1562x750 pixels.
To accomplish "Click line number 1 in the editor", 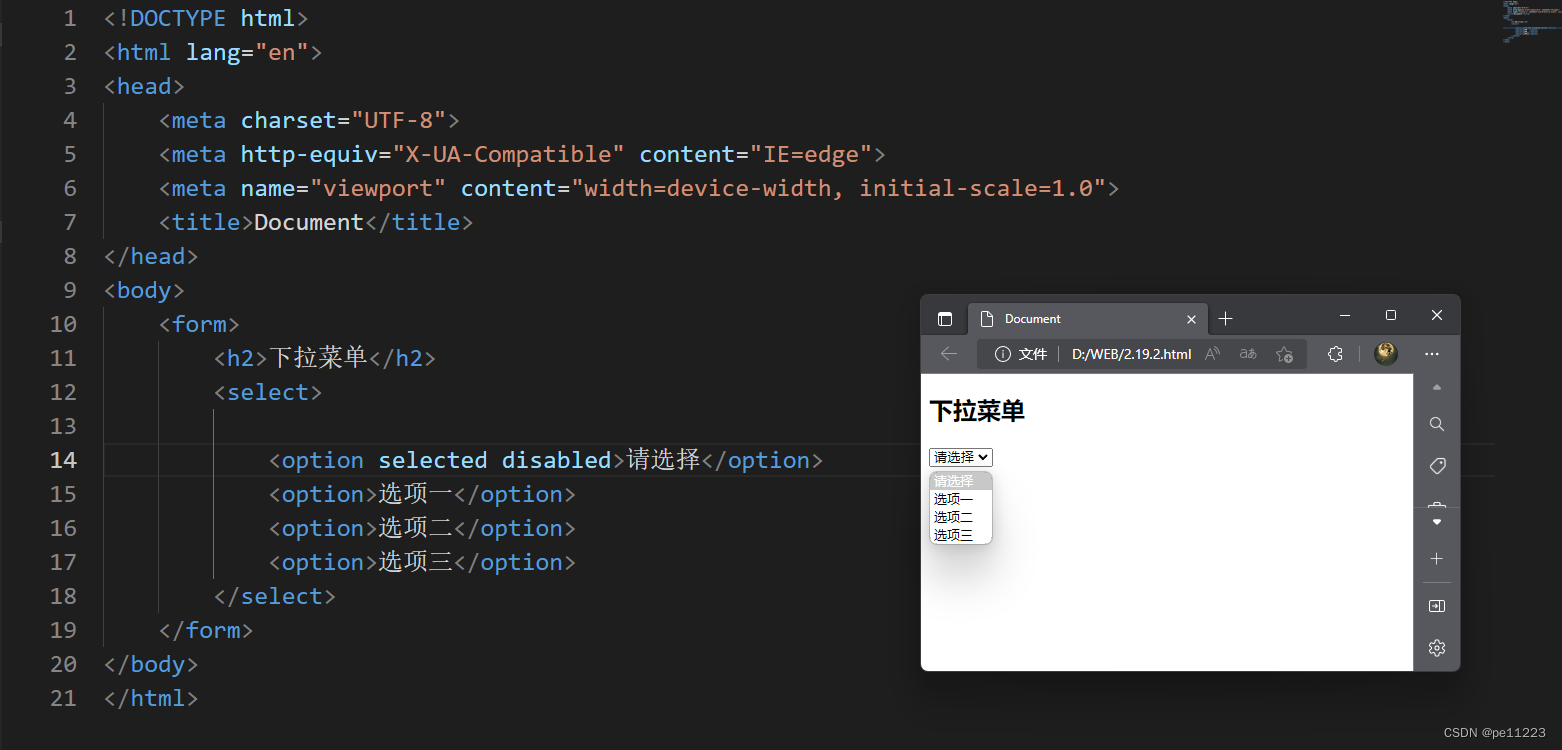I will (69, 18).
